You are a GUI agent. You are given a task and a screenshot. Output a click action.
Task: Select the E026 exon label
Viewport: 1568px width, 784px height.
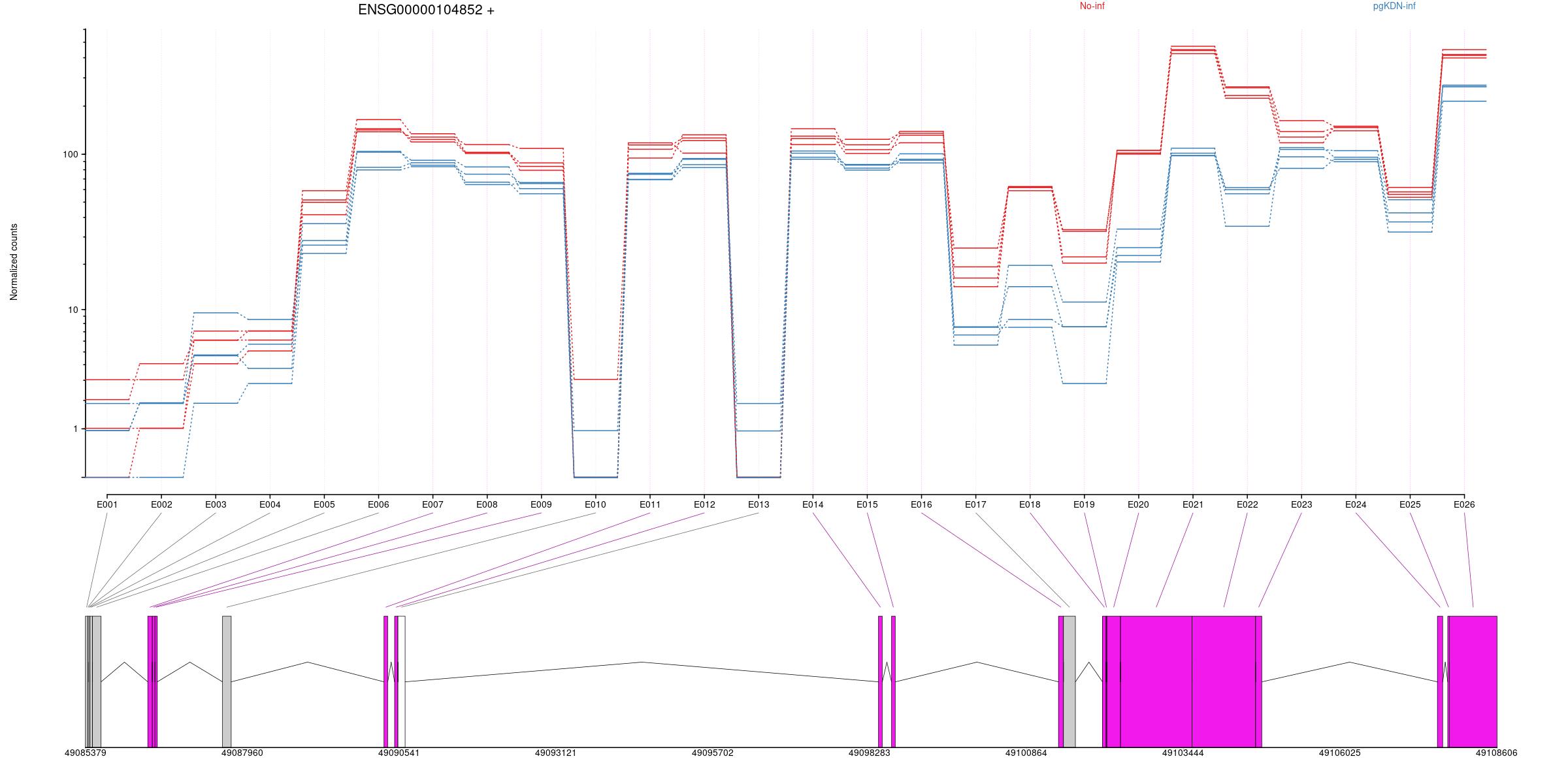coord(1464,504)
